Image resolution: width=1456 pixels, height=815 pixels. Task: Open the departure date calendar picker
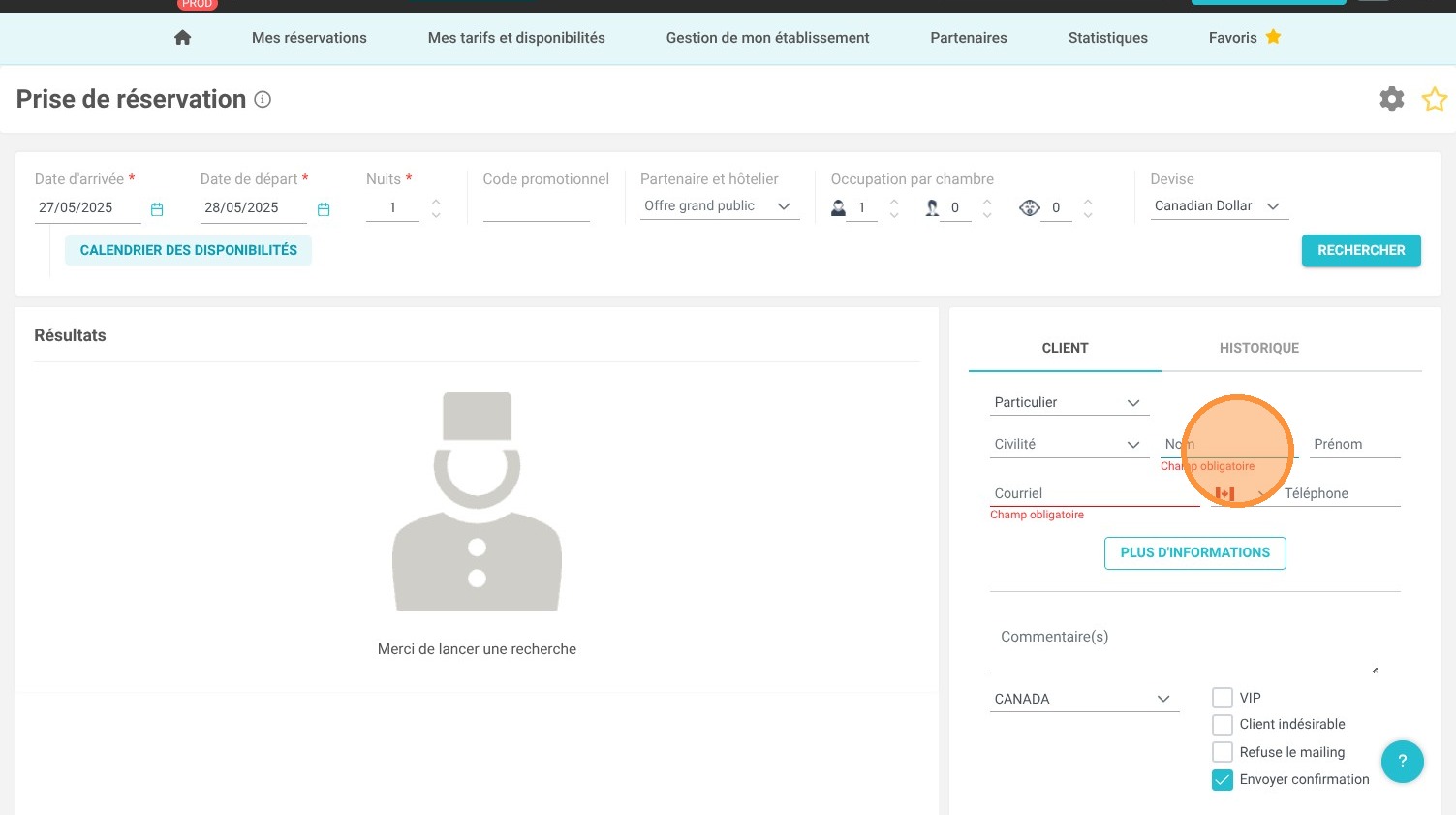coord(324,209)
